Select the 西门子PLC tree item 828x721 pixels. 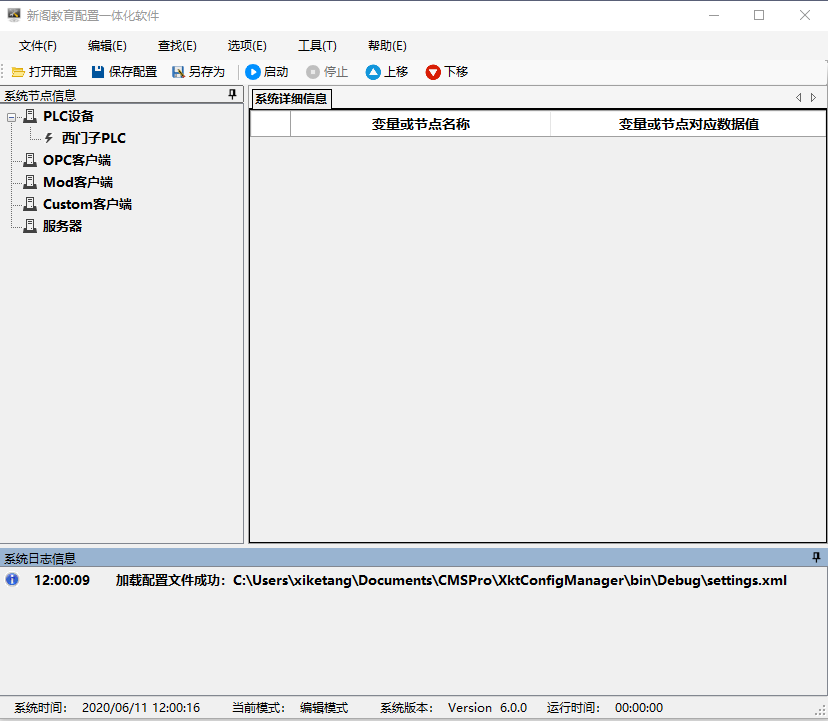point(93,138)
